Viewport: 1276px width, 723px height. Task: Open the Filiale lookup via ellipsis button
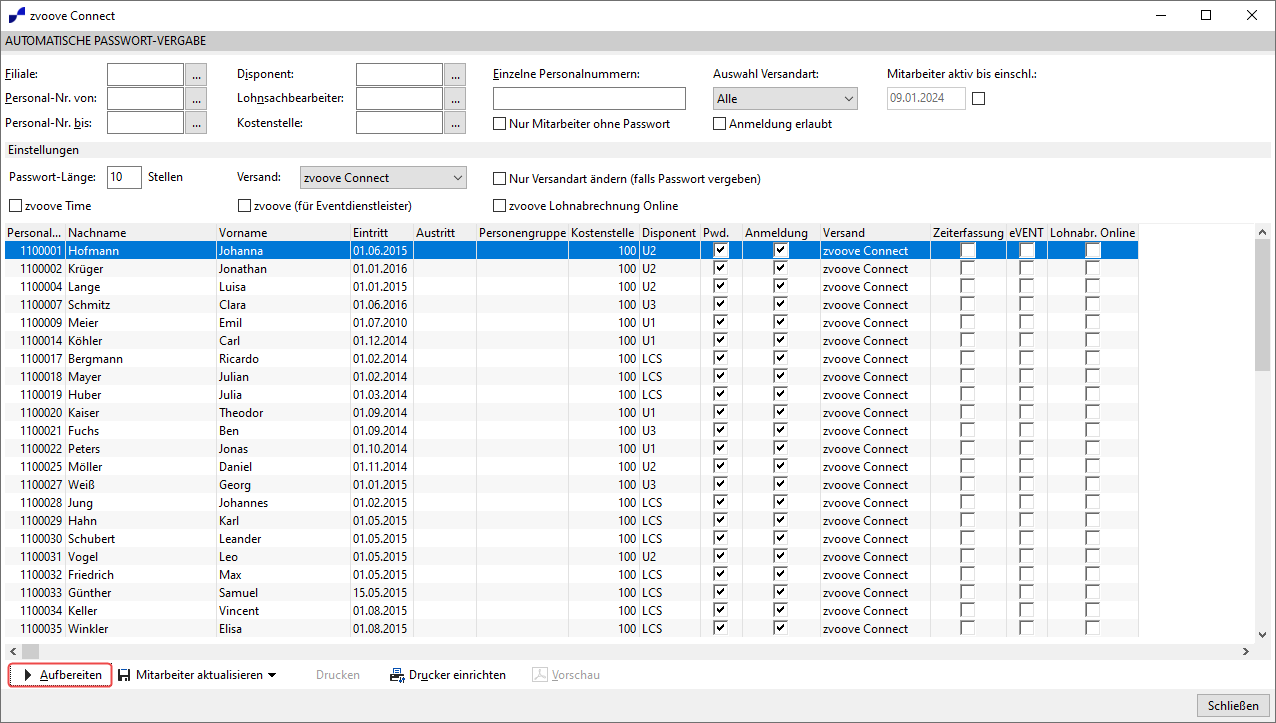tap(196, 74)
